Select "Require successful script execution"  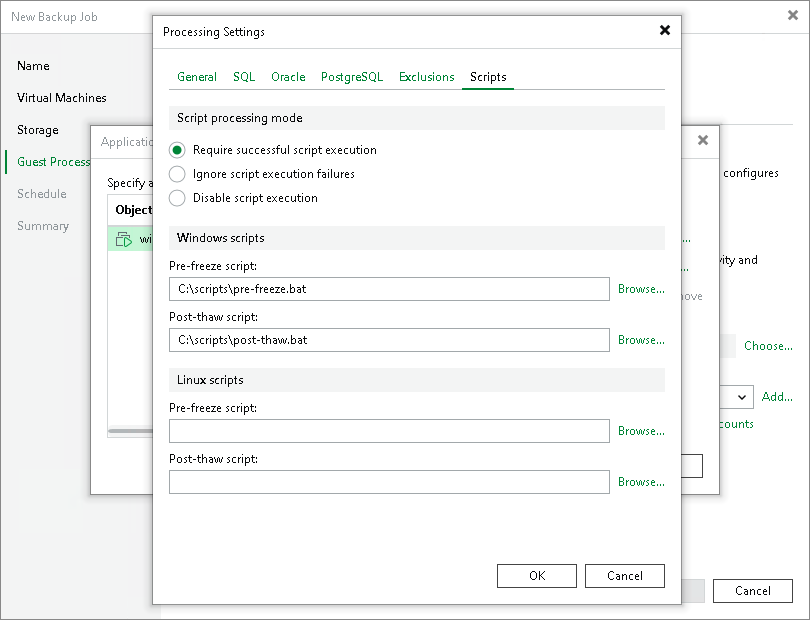click(175, 150)
